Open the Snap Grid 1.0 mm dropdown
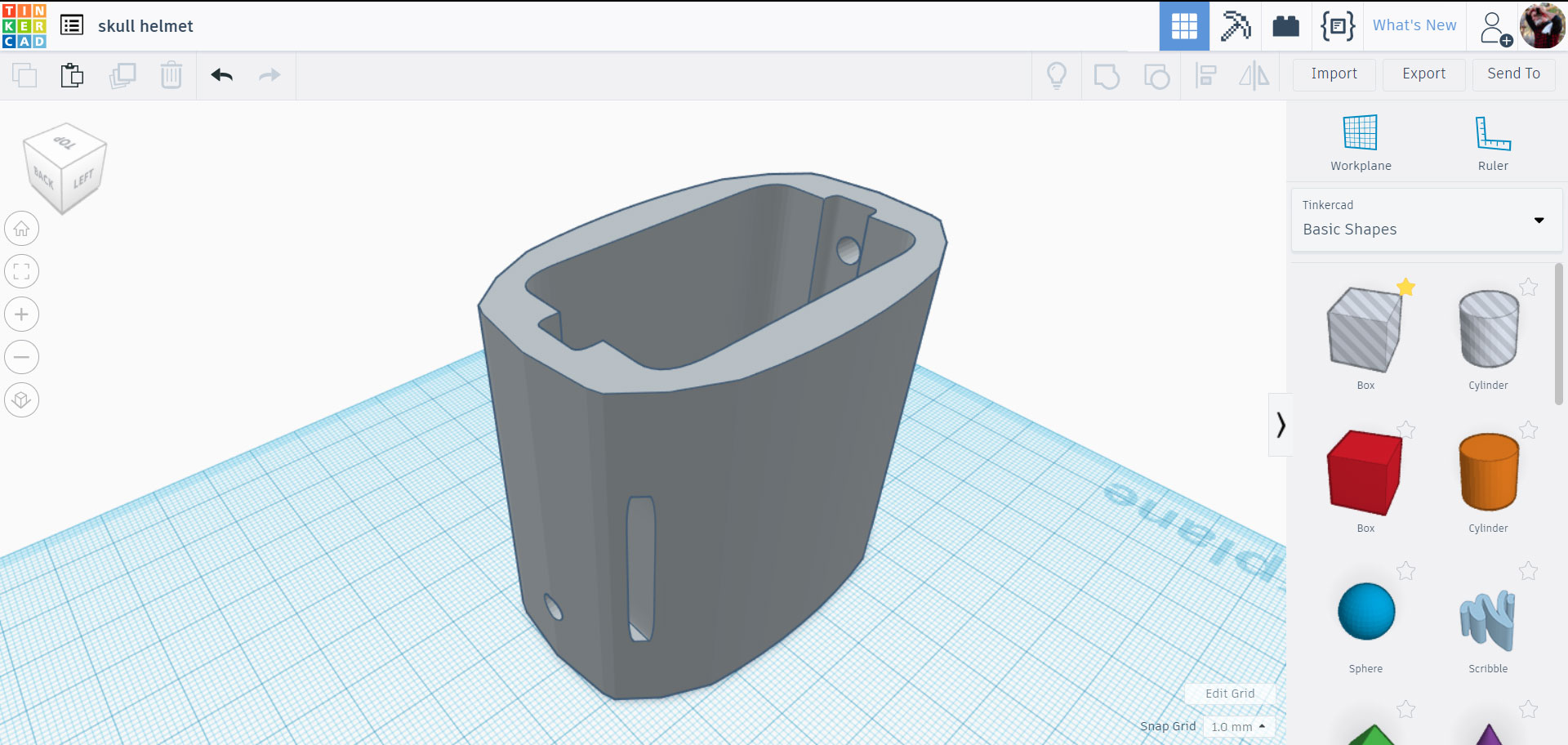This screenshot has width=1568, height=745. point(1238,726)
